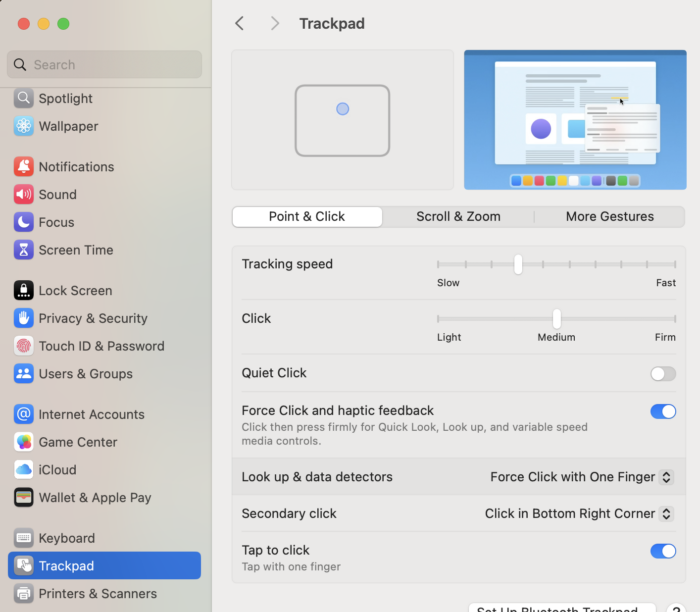Screen dimensions: 700x612
Task: Click the Tracking speed slider handle
Action: click(518, 264)
